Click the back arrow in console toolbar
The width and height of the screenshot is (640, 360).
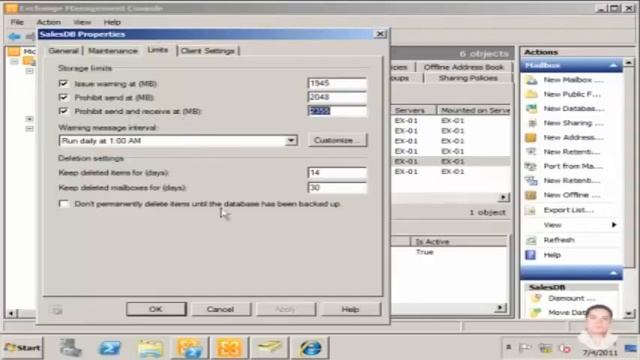[14, 37]
